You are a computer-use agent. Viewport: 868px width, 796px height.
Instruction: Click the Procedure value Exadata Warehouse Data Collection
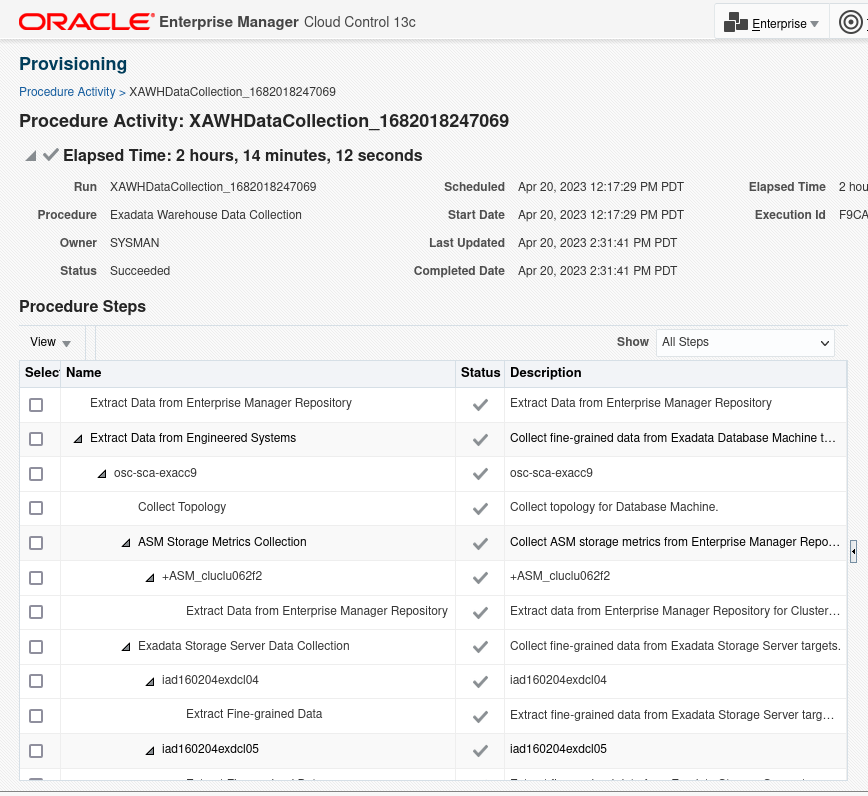(206, 215)
